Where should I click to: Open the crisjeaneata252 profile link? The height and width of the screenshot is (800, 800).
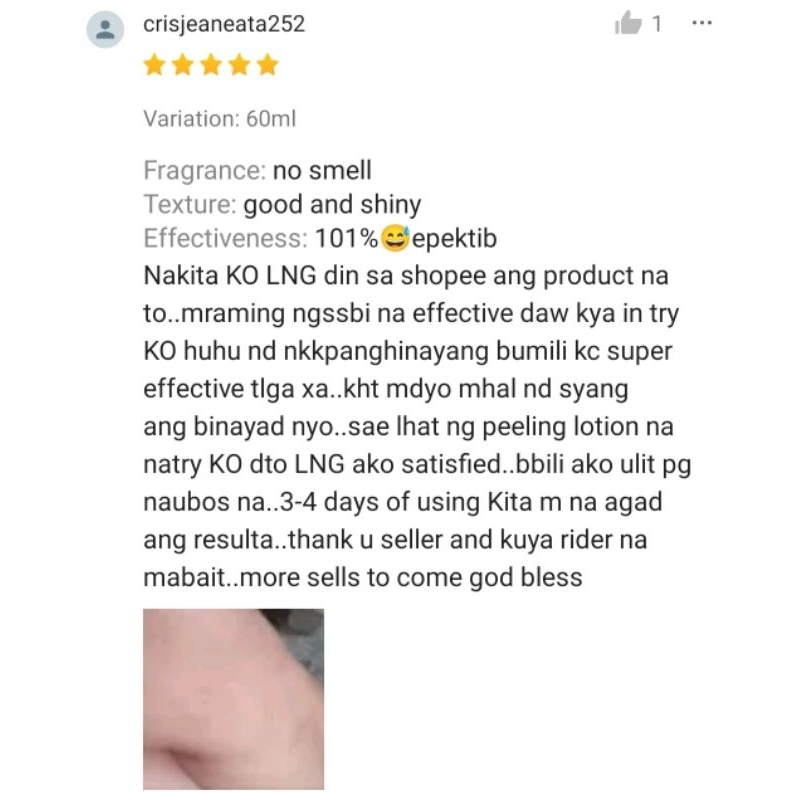click(x=224, y=24)
